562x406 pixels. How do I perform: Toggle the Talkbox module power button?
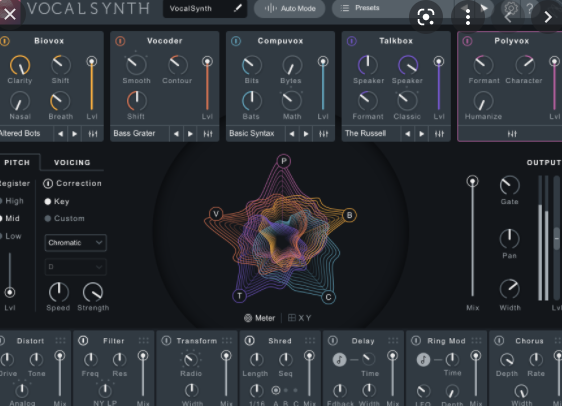point(352,41)
